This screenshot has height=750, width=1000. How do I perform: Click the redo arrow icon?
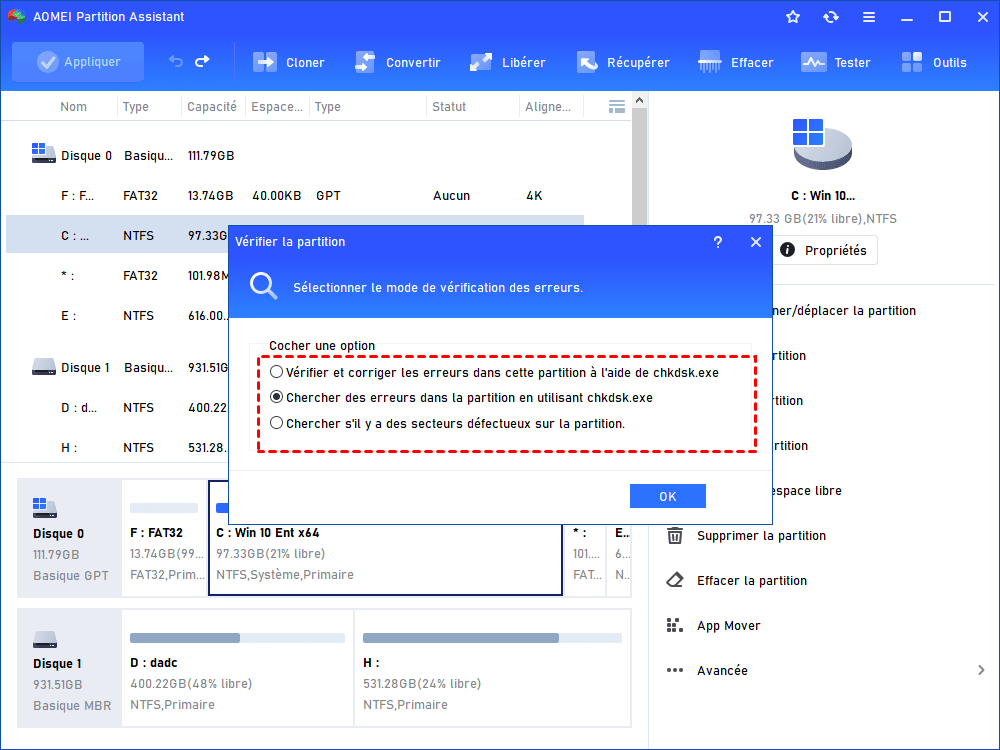tap(202, 62)
